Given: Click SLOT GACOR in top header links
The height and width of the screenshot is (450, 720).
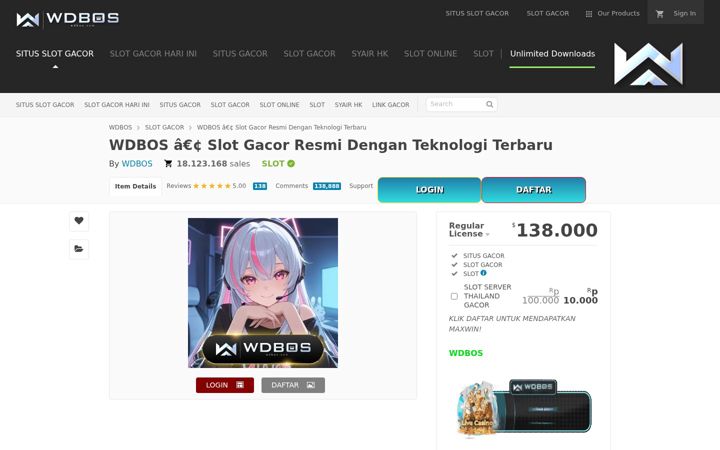Looking at the screenshot, I should tap(547, 14).
